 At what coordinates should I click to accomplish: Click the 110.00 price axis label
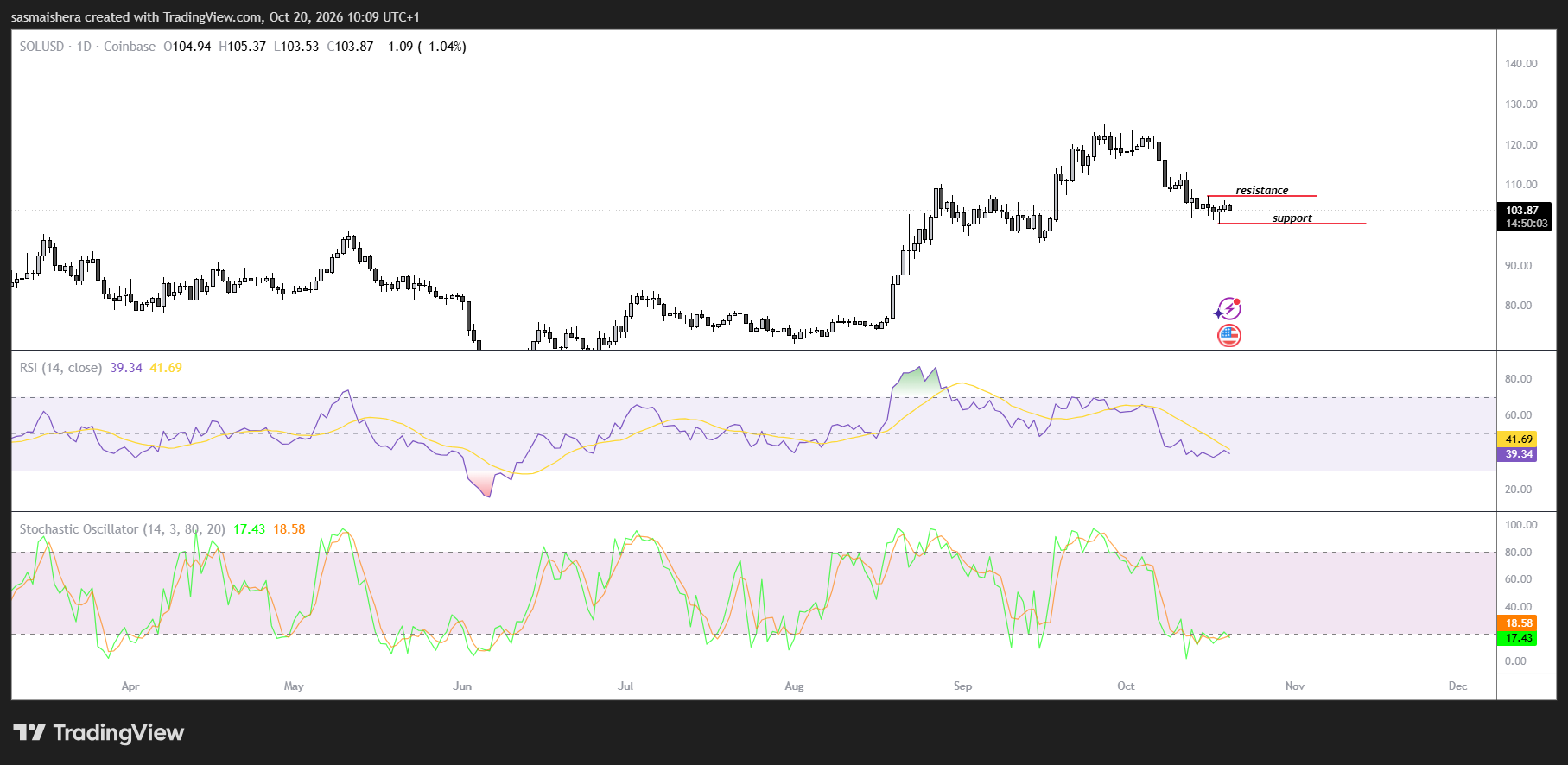pos(1520,185)
